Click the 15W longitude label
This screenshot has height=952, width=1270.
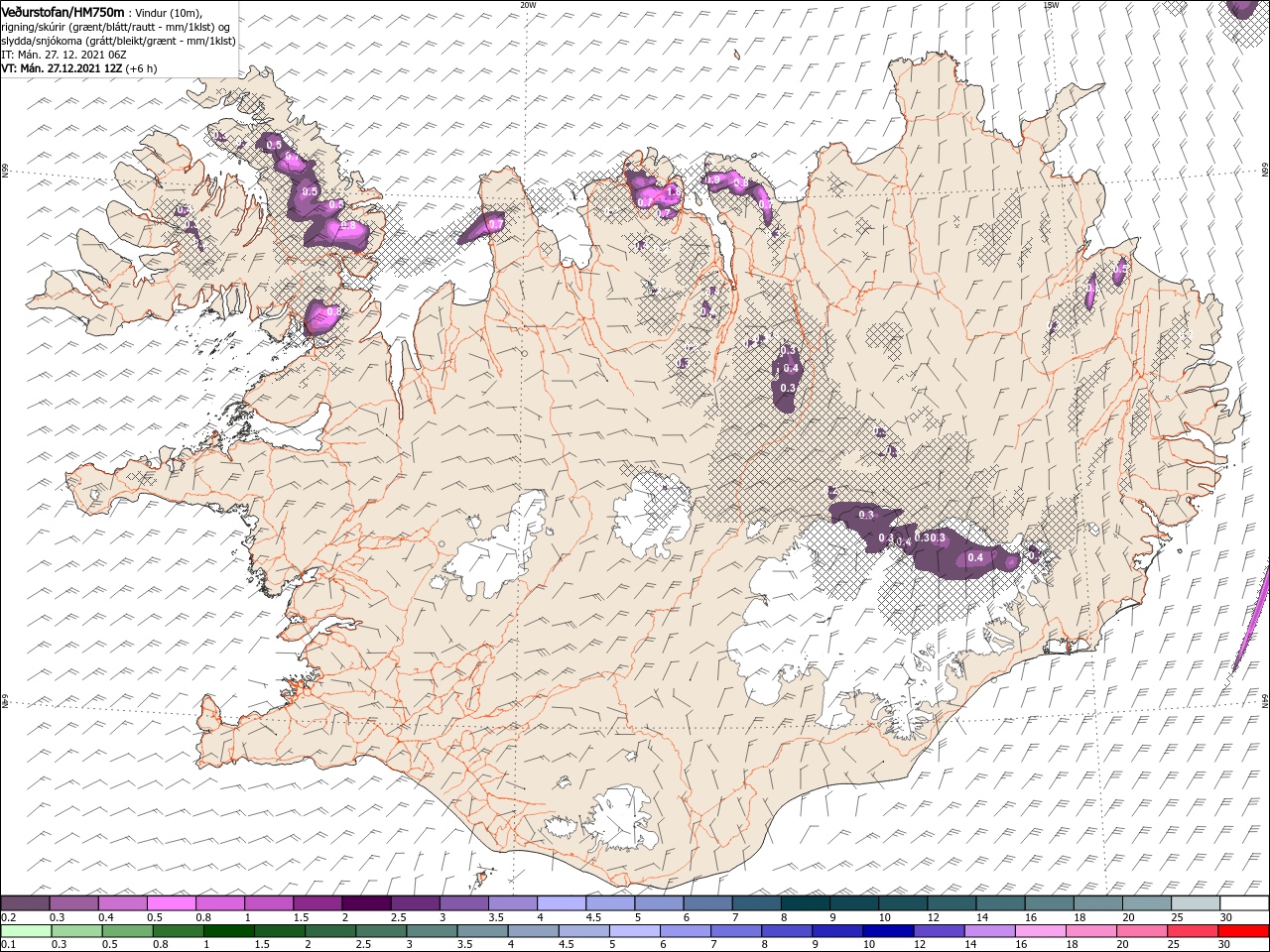coord(1050,4)
